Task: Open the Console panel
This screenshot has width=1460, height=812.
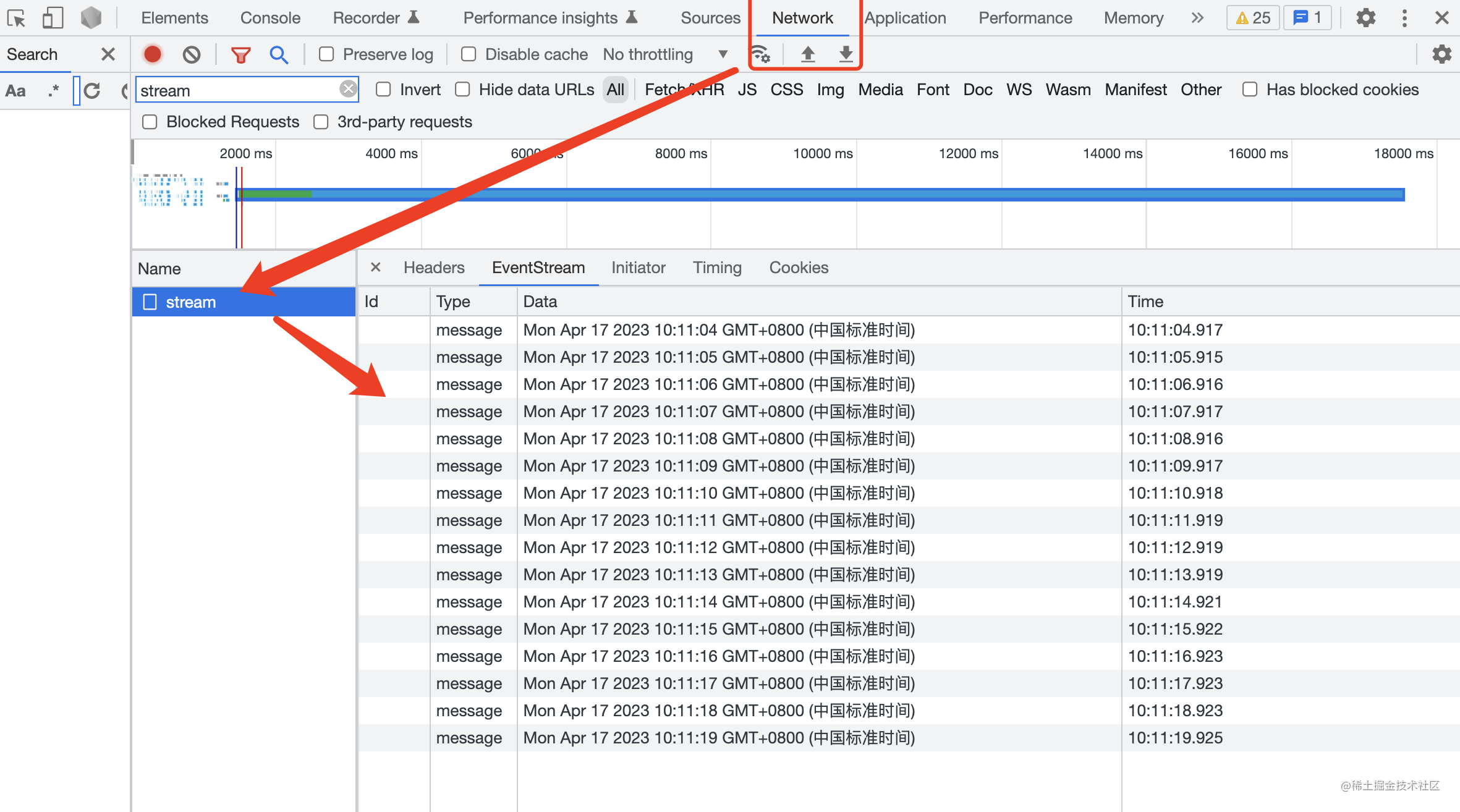Action: (270, 17)
